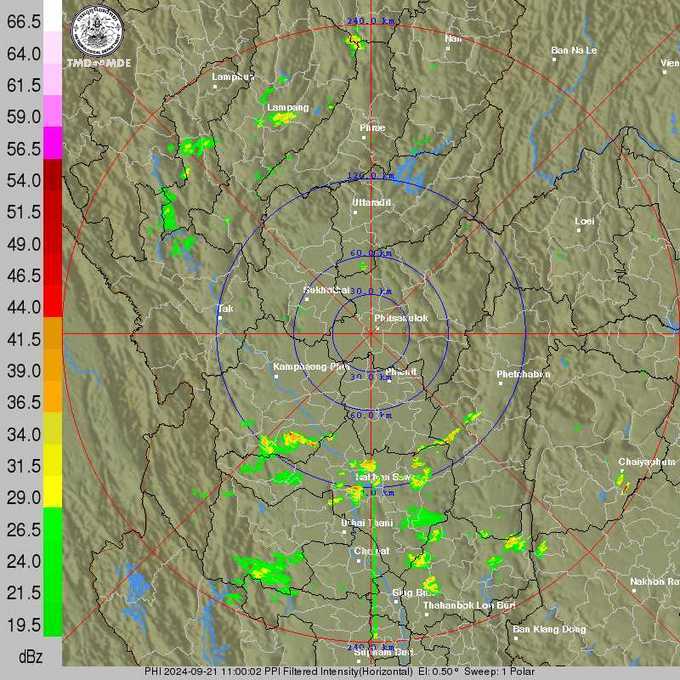The height and width of the screenshot is (680, 680).
Task: Select the magenta swatch beside 56.5
Action: point(53,143)
